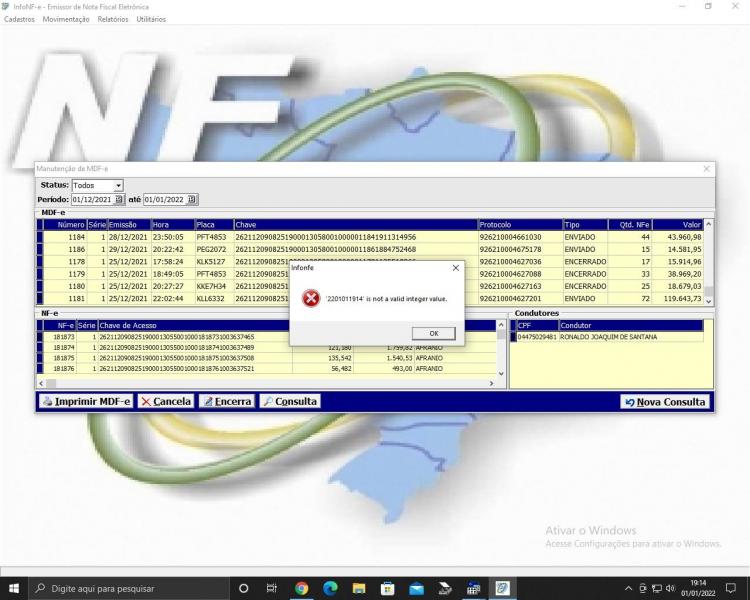This screenshot has width=750, height=600.
Task: Open Cortana circle icon on taskbar
Action: [243, 588]
